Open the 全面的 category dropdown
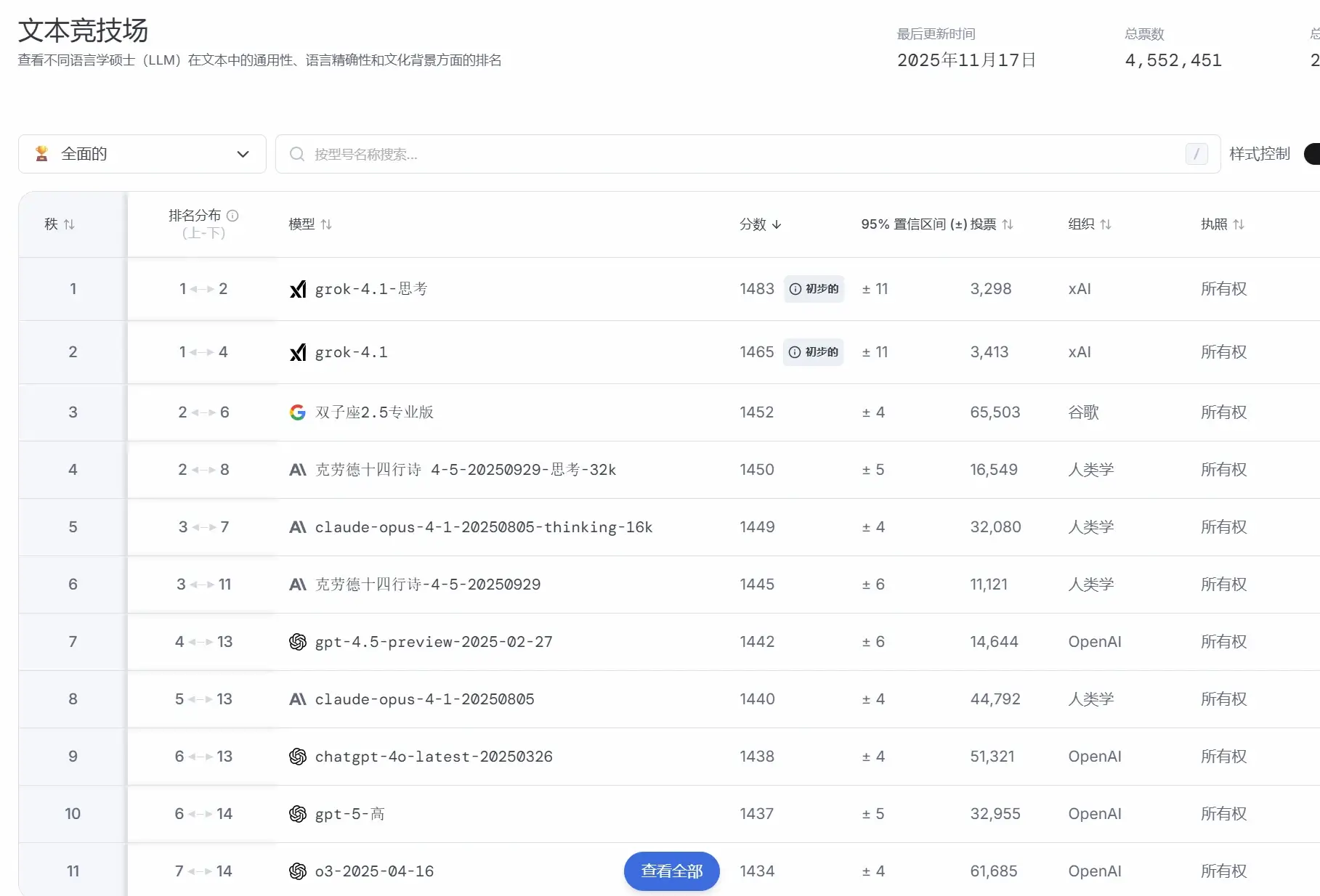This screenshot has height=896, width=1320. click(x=142, y=154)
